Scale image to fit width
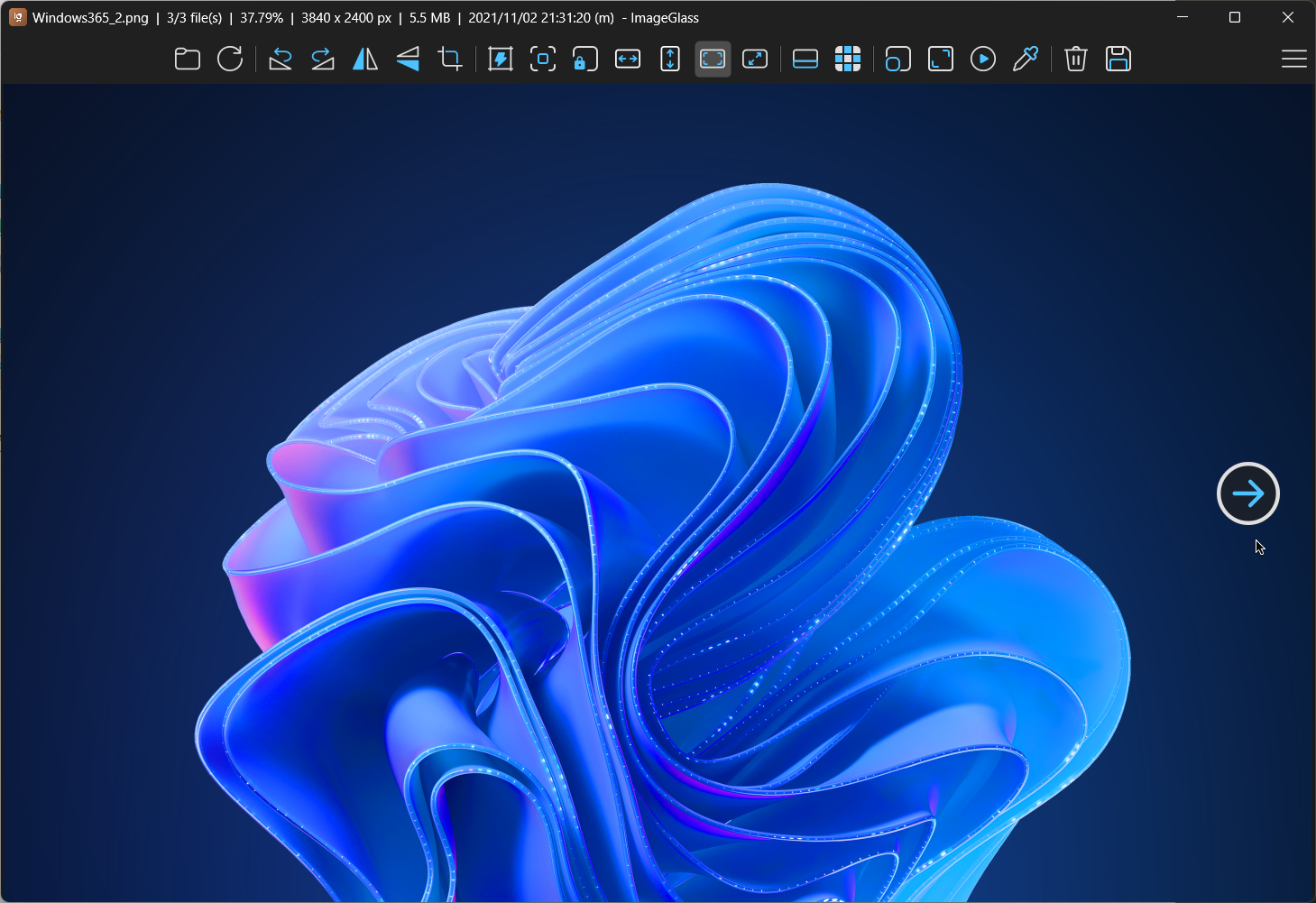 (x=628, y=60)
